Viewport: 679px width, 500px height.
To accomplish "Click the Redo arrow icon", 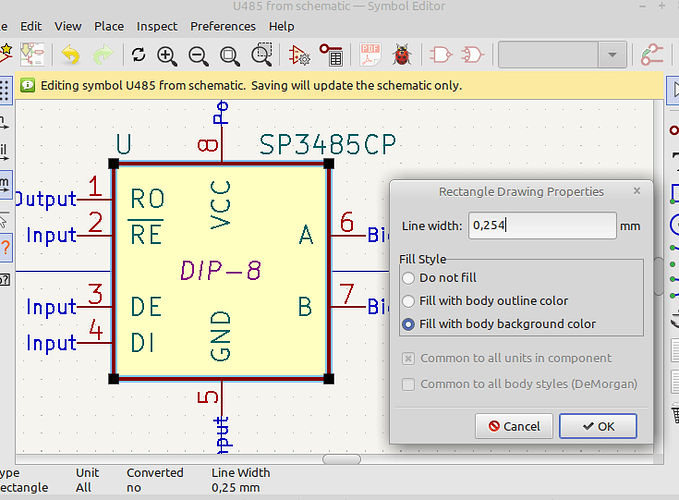I will [103, 55].
